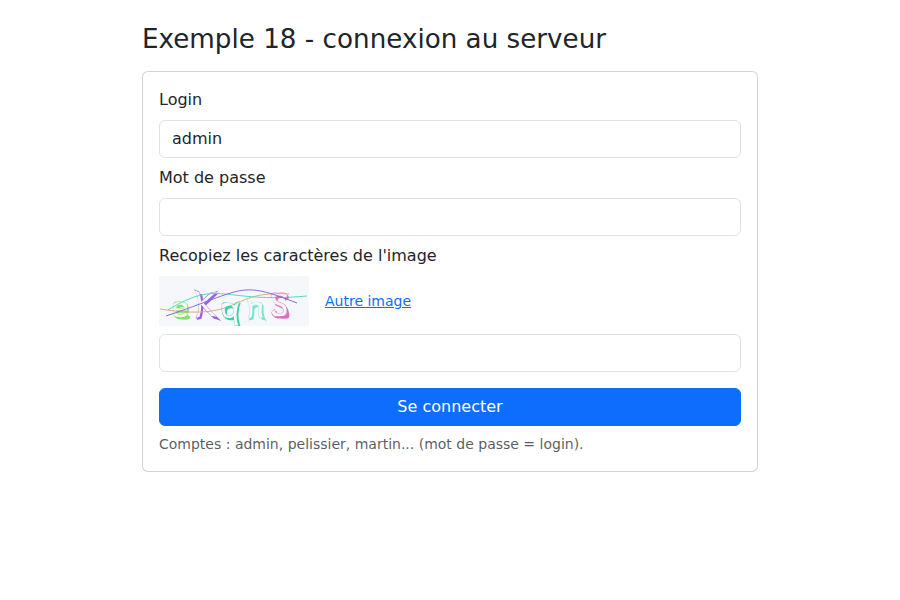This screenshot has width=900, height=600.
Task: Click the Mot de passe label
Action: tap(212, 177)
